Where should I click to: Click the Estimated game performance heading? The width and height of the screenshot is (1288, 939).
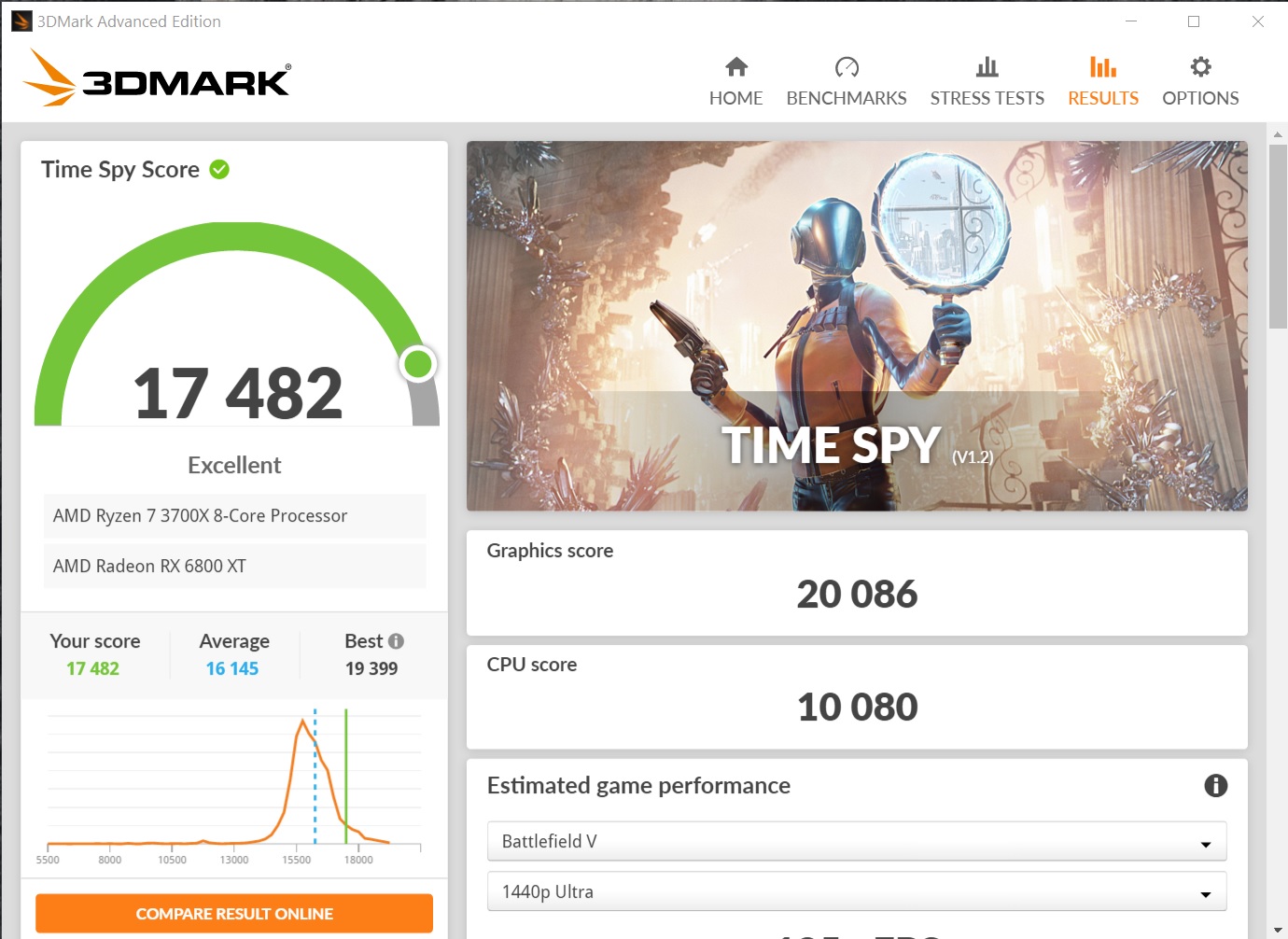(638, 786)
